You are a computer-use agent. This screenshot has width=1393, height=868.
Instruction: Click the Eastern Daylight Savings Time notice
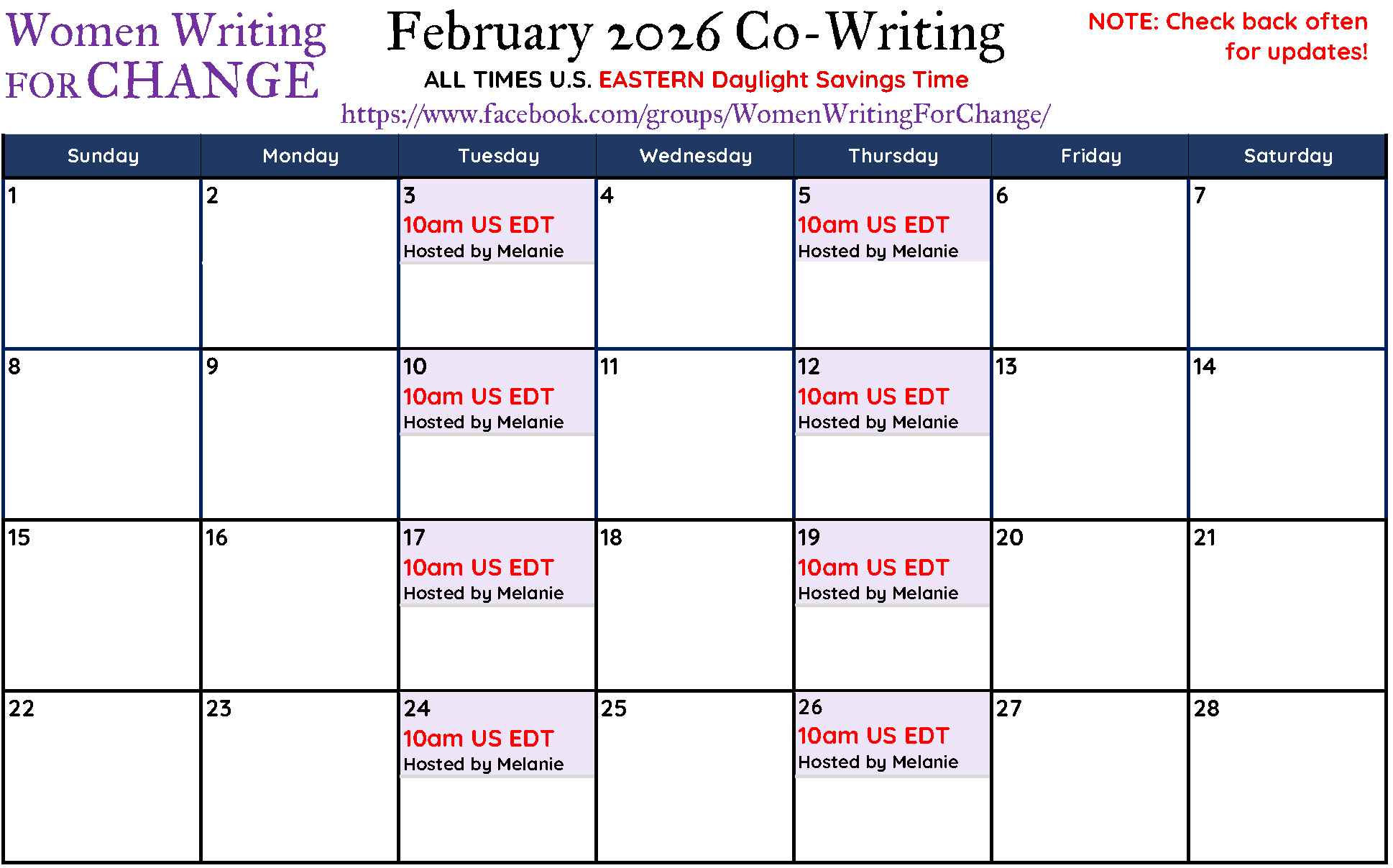pyautogui.click(x=696, y=80)
